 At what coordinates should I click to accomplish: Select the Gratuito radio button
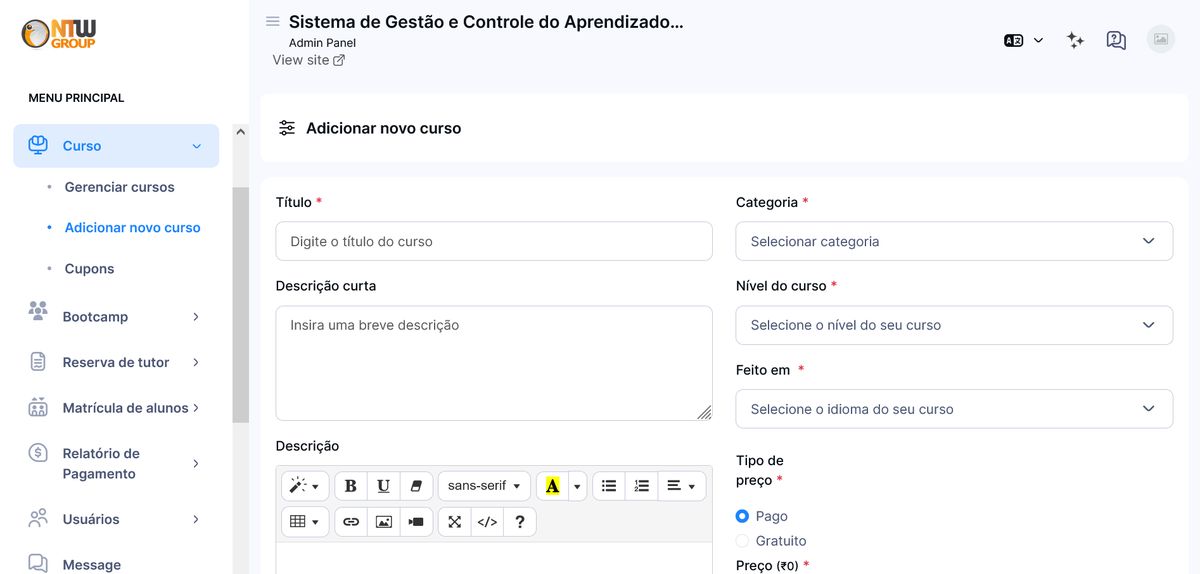(742, 541)
